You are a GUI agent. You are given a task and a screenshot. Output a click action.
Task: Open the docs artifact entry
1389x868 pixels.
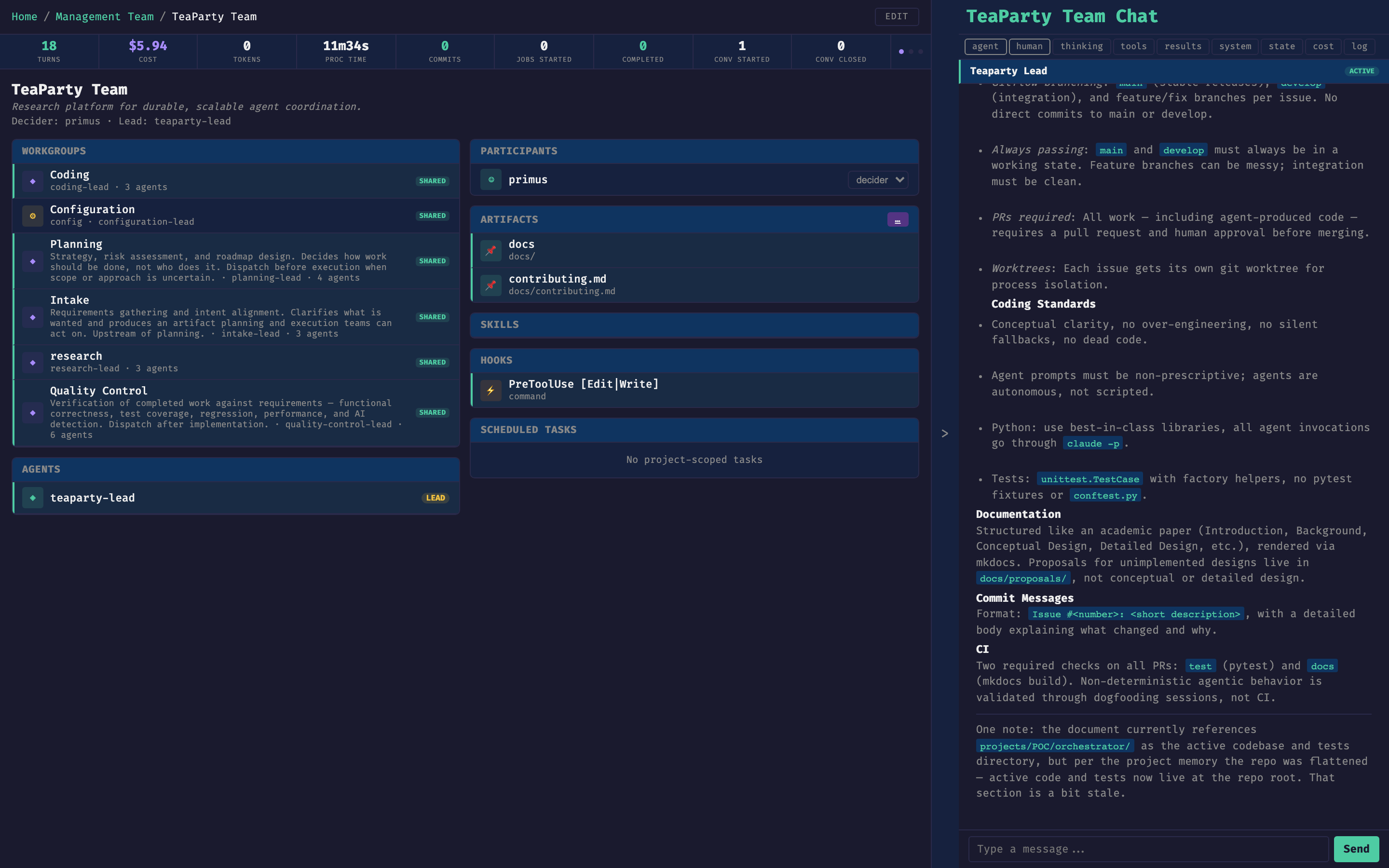pos(694,250)
